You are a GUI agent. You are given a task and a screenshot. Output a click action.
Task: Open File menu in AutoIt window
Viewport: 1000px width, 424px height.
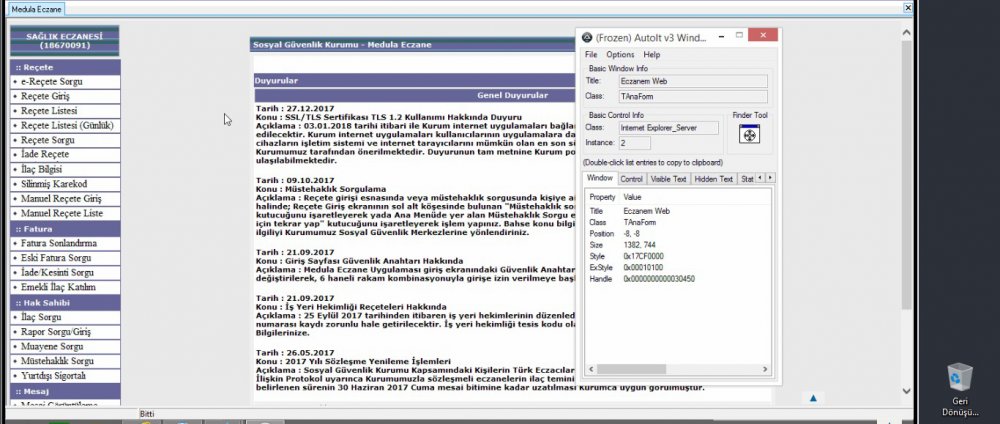[x=591, y=55]
